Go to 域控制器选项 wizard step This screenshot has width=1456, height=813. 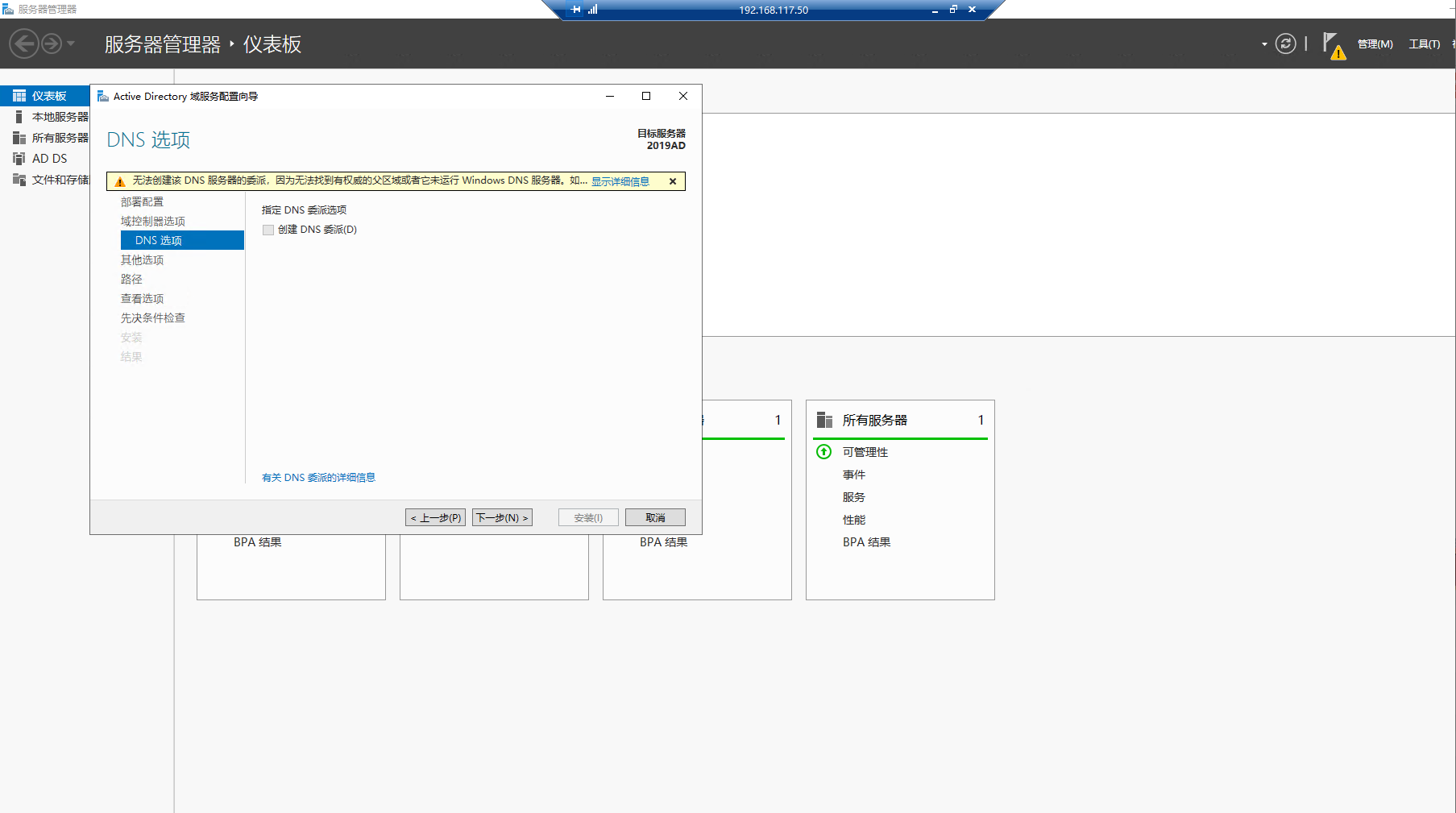[153, 221]
